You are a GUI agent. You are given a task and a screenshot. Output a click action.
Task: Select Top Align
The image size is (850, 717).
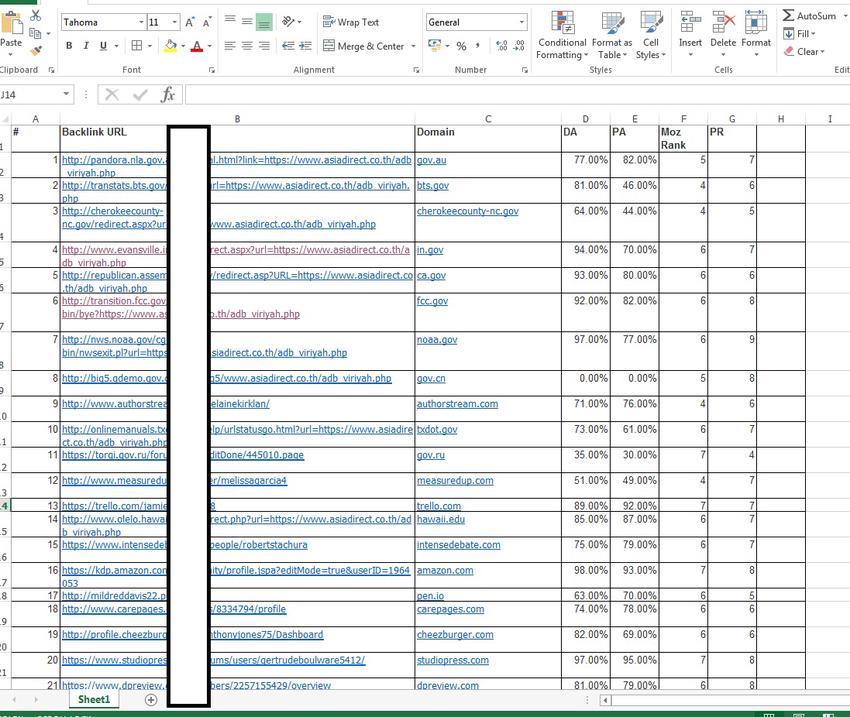230,21
